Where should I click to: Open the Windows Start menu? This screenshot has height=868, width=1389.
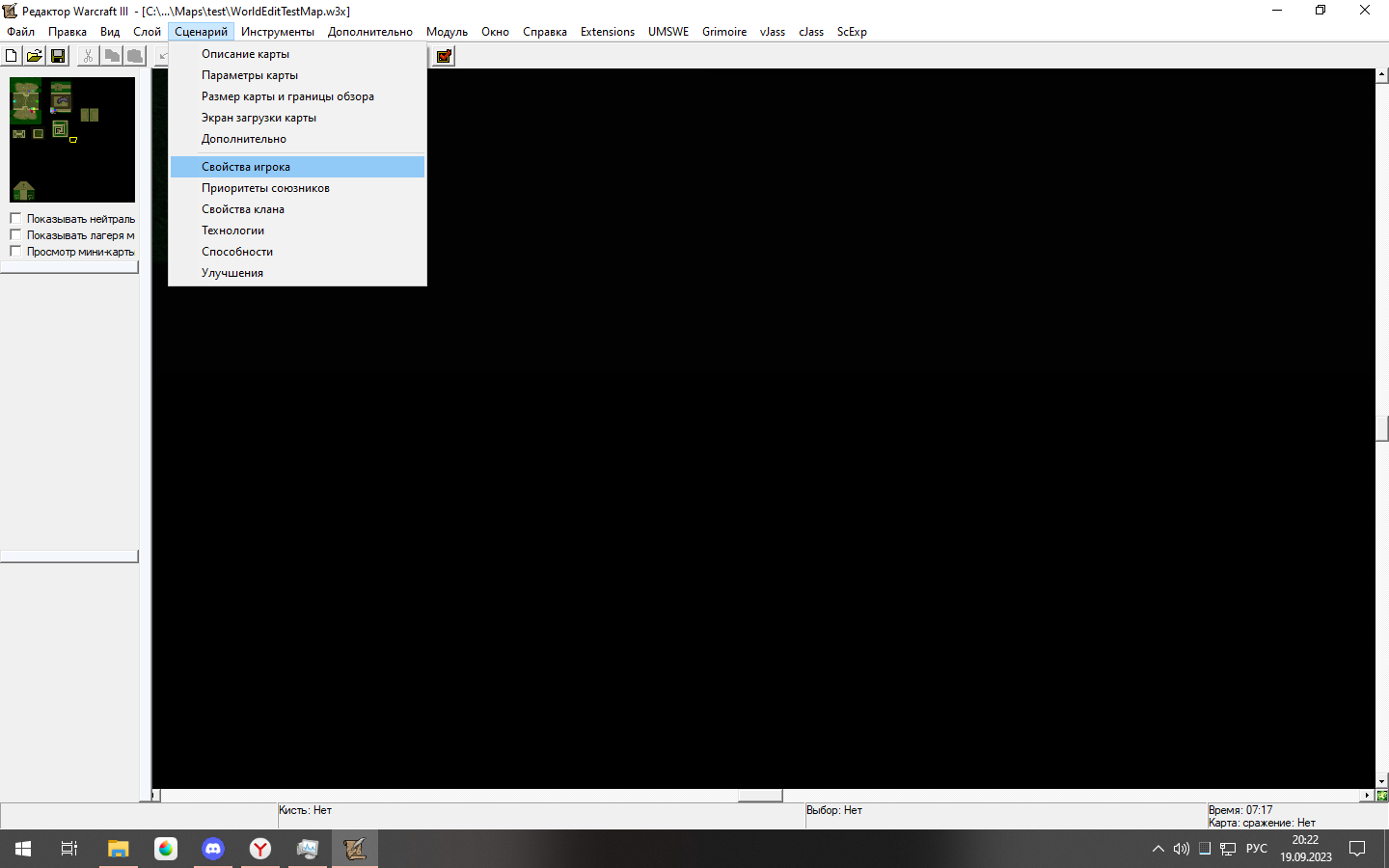(x=23, y=849)
